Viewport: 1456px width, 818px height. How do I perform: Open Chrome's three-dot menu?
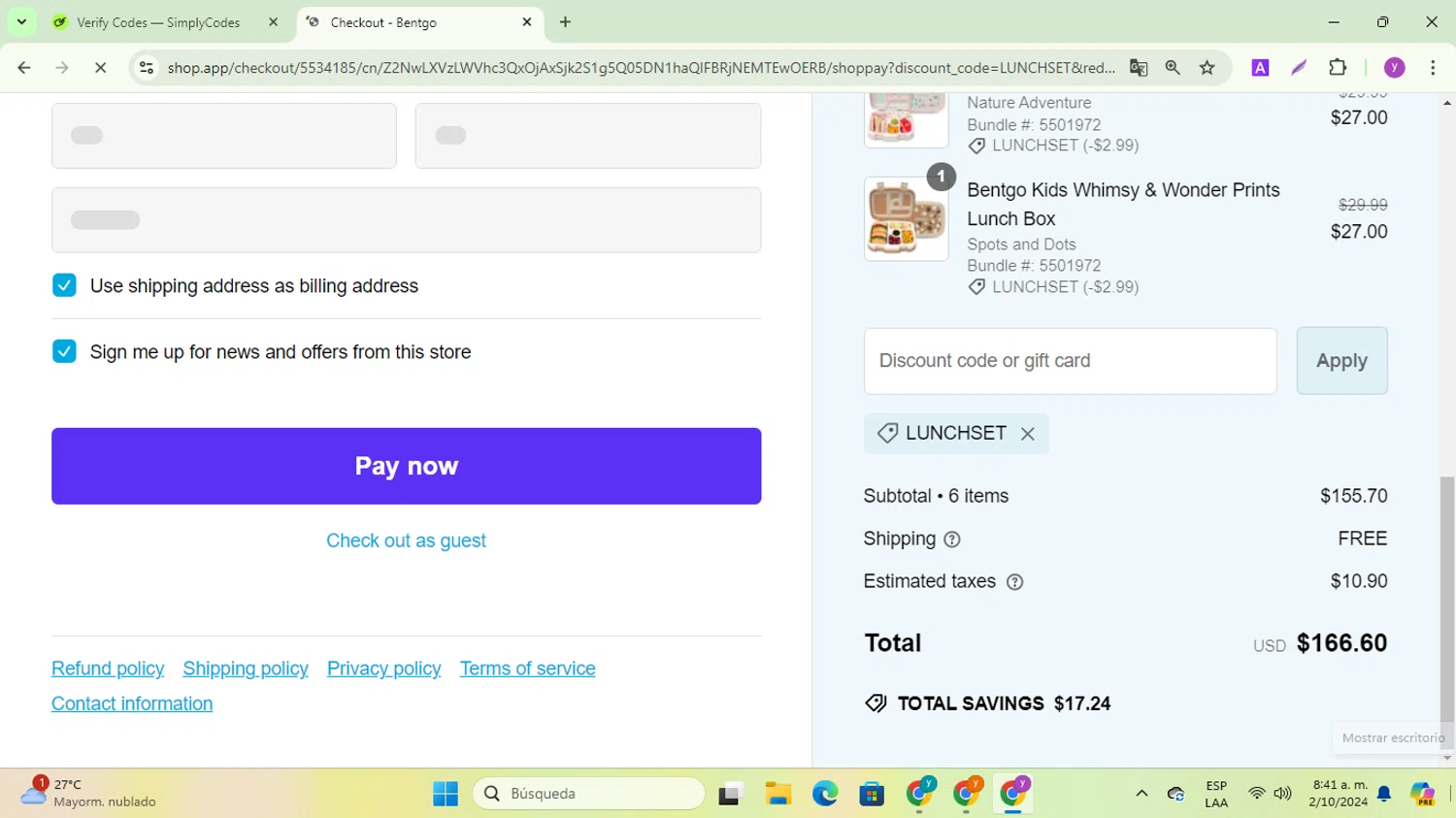click(x=1433, y=68)
